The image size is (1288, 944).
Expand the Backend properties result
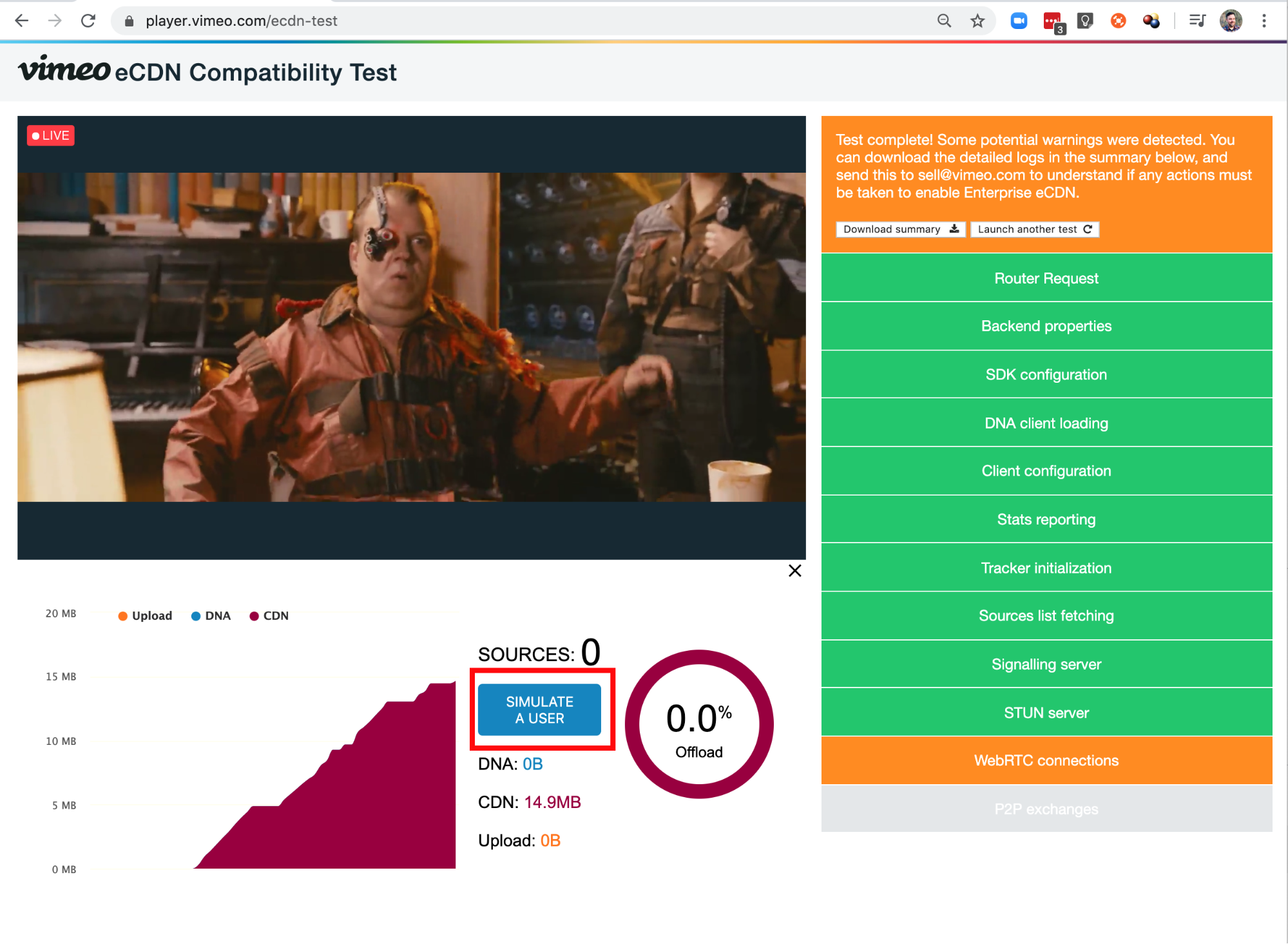[1046, 326]
